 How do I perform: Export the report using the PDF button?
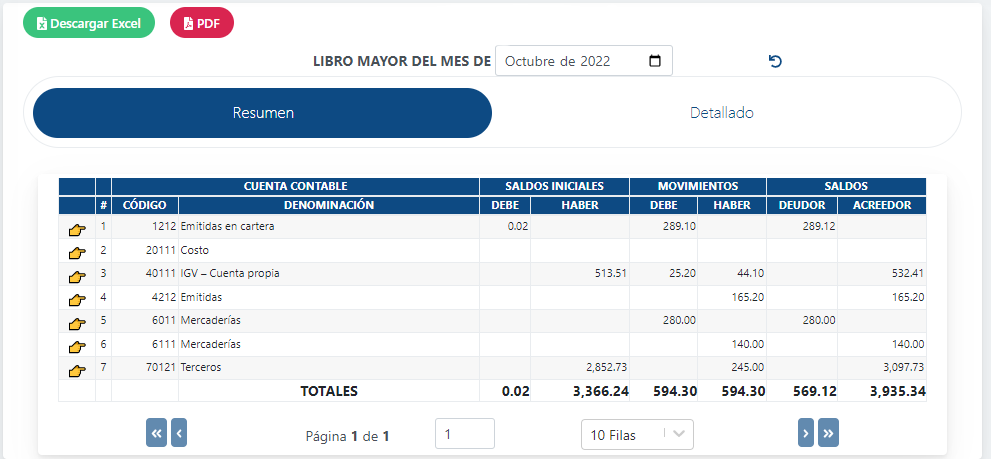pos(202,23)
